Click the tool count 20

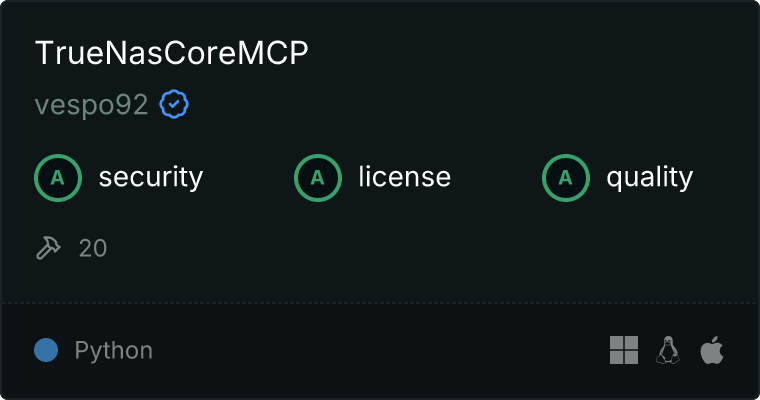pos(93,248)
